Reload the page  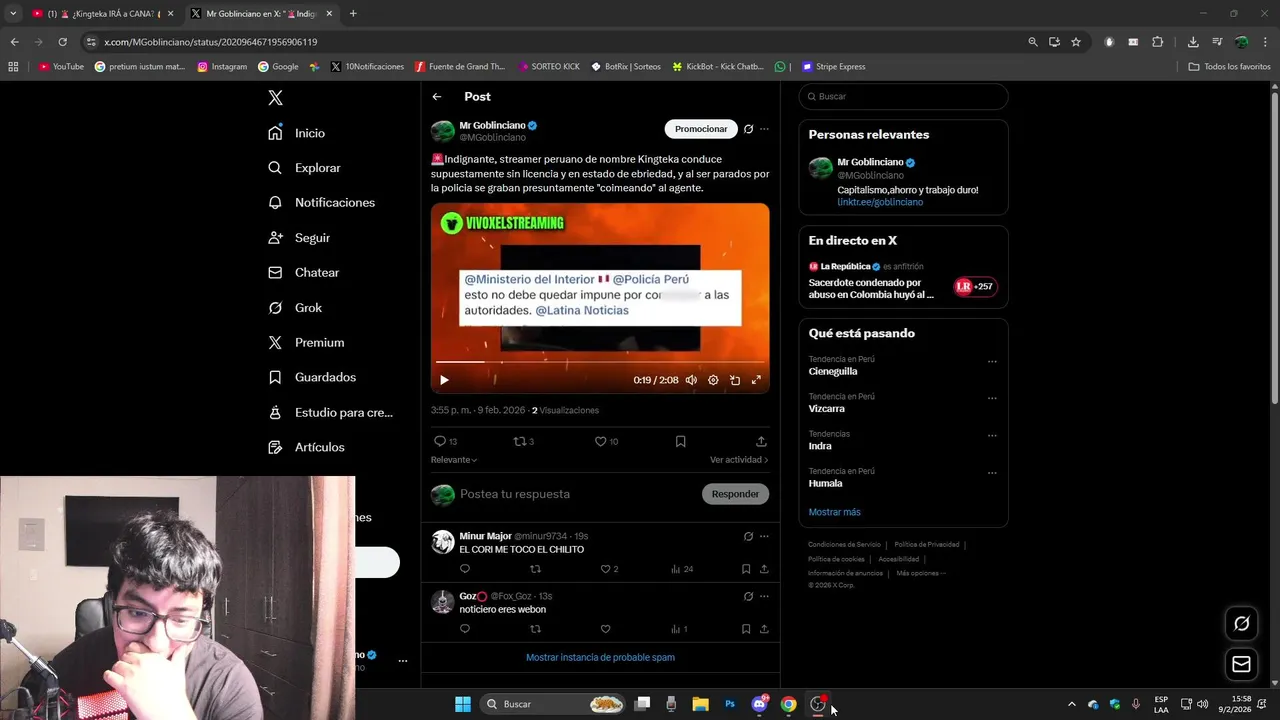(62, 42)
